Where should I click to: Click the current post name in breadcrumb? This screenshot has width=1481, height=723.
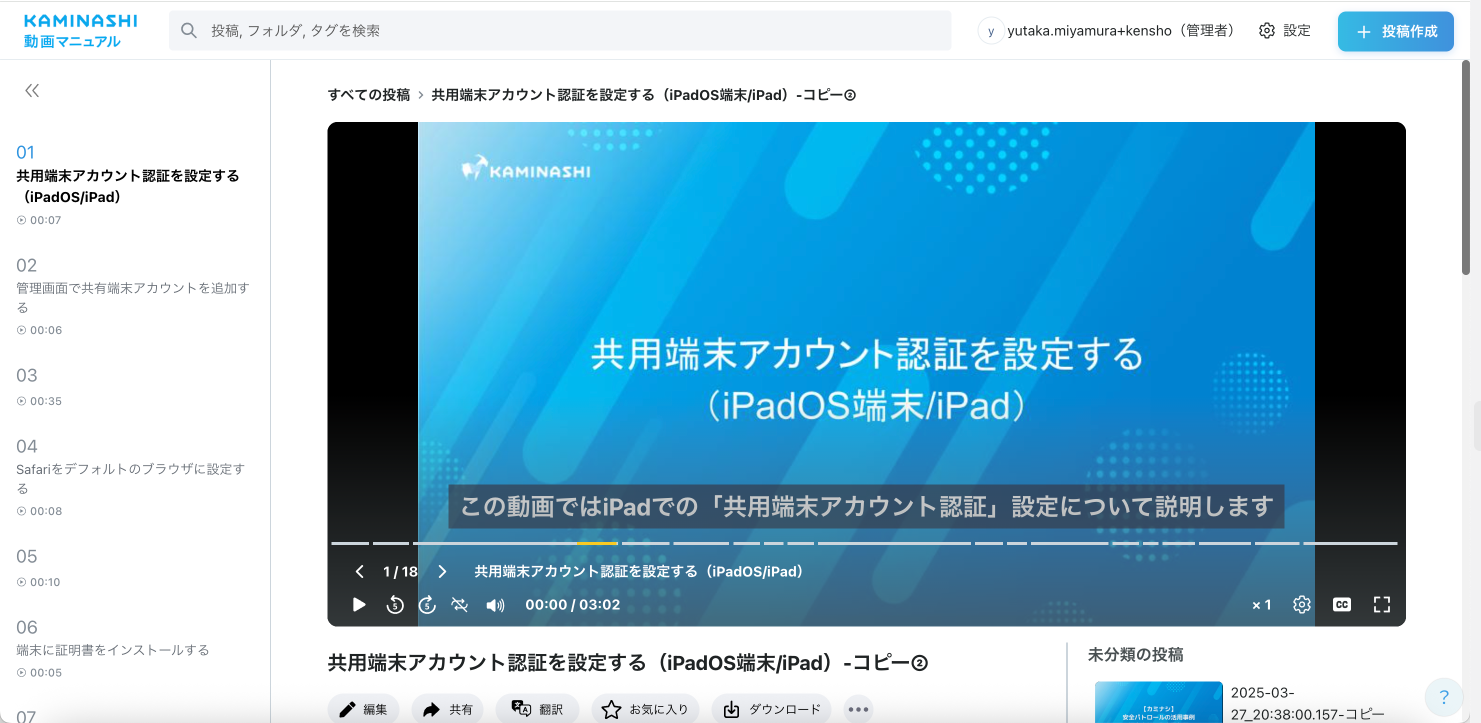(x=644, y=95)
